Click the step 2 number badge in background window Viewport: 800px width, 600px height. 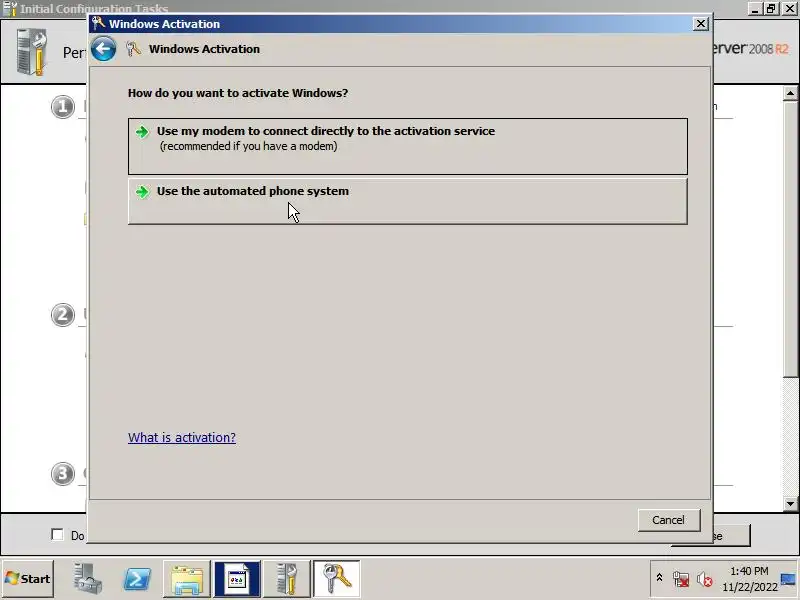click(x=63, y=315)
